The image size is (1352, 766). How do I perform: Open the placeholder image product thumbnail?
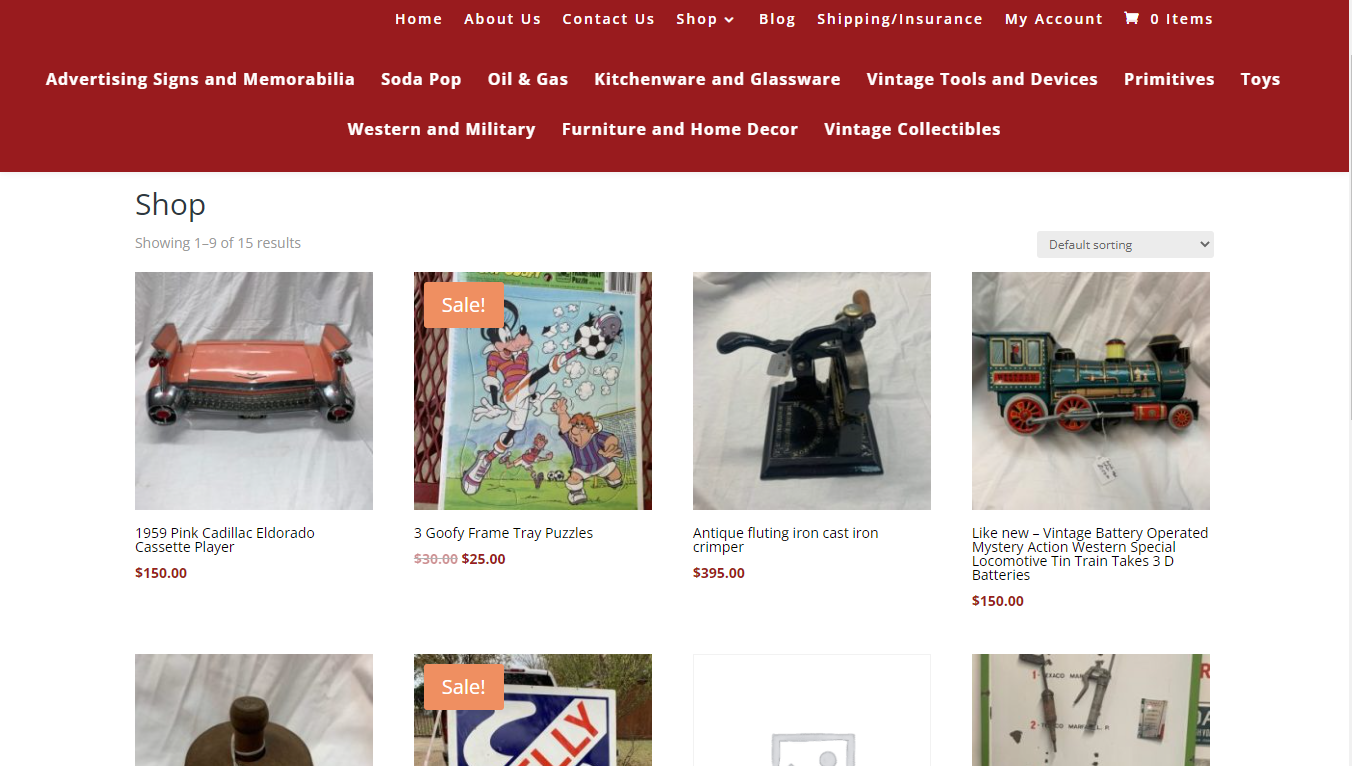(812, 710)
